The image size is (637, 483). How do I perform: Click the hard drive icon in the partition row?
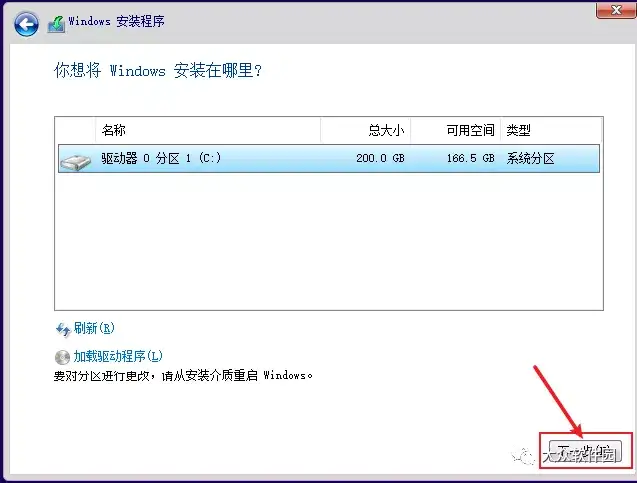pos(76,162)
